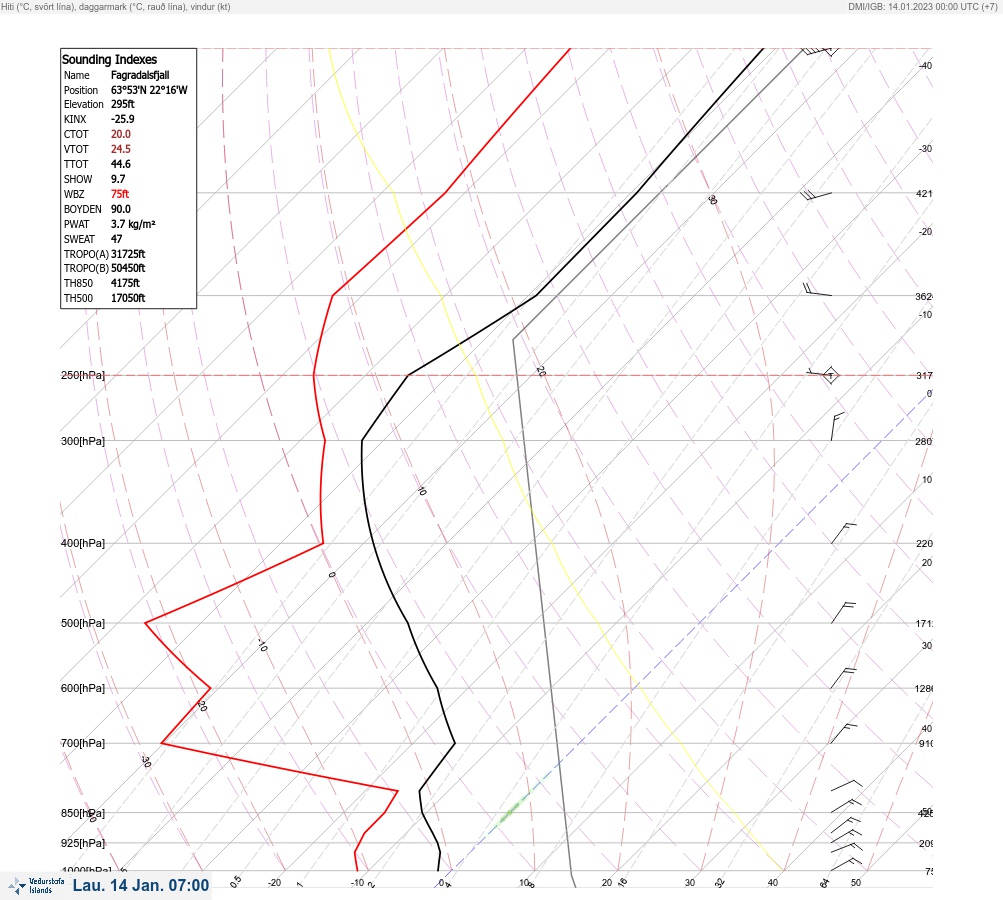Screen dimensions: 1003x900
Task: Click the wind barb at 400 hPa
Action: (844, 533)
